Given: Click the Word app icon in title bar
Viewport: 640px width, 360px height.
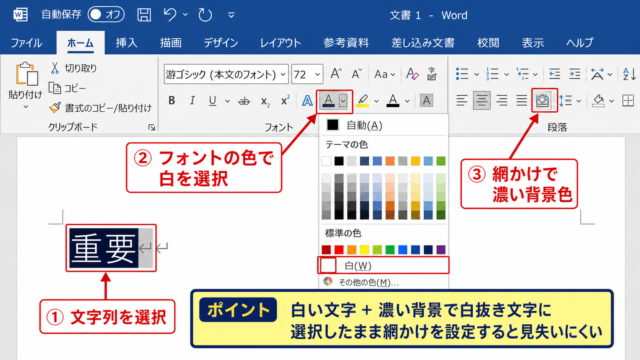Looking at the screenshot, I should pos(20,15).
